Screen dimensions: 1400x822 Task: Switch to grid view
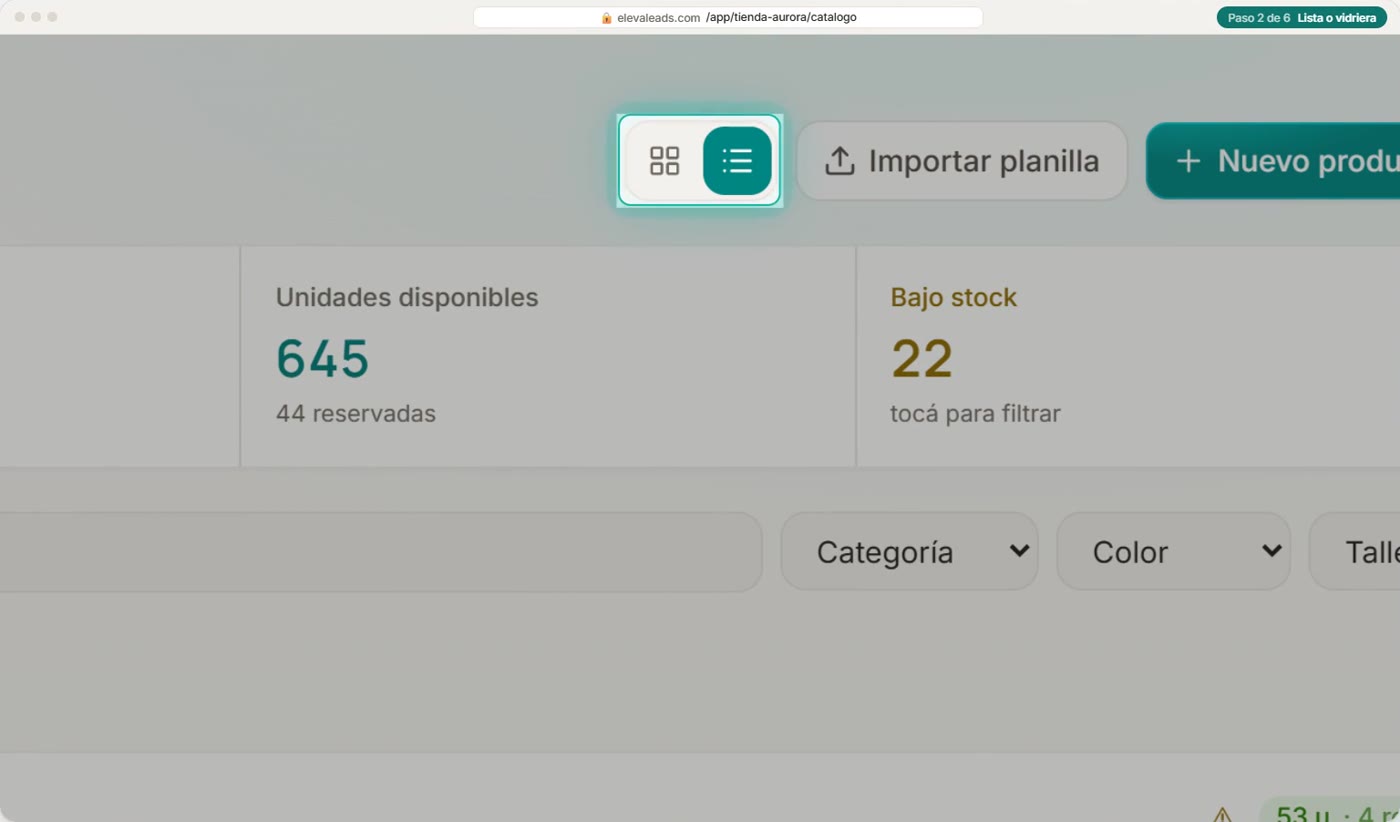[664, 161]
